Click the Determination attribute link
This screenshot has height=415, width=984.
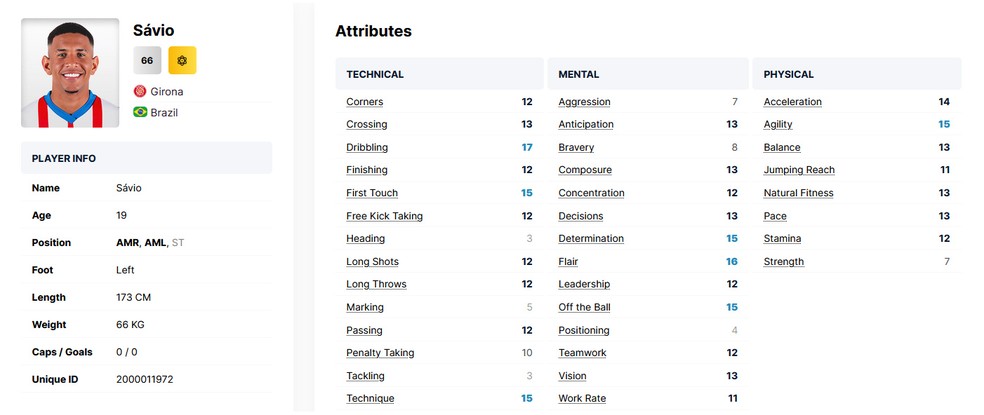pos(591,238)
